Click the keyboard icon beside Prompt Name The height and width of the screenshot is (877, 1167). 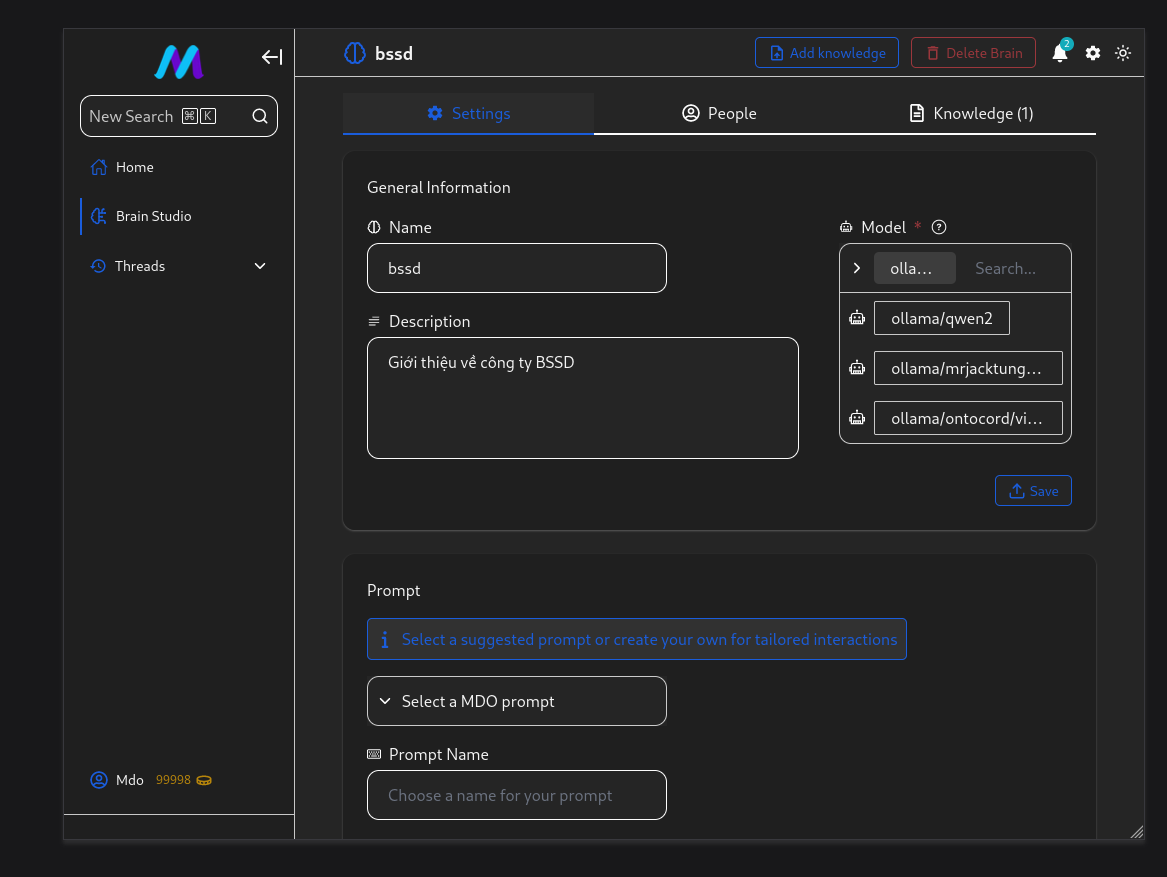tap(374, 754)
